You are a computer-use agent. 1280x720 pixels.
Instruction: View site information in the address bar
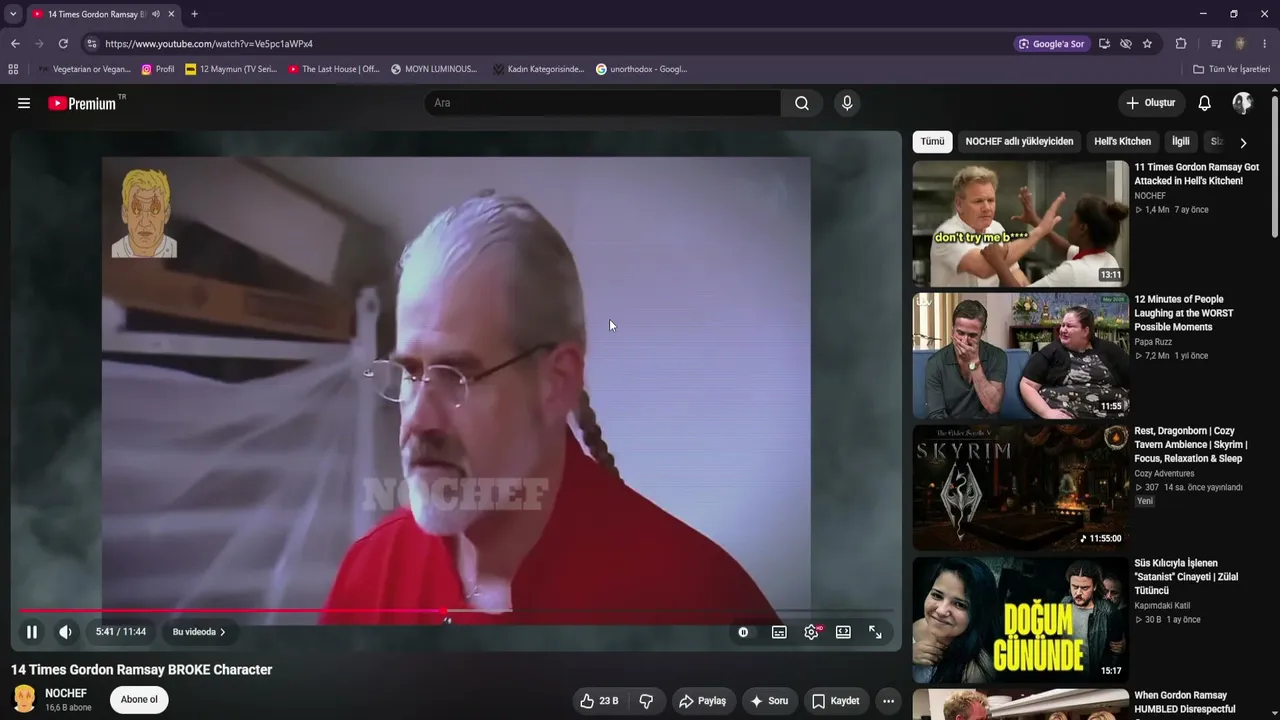tap(91, 44)
